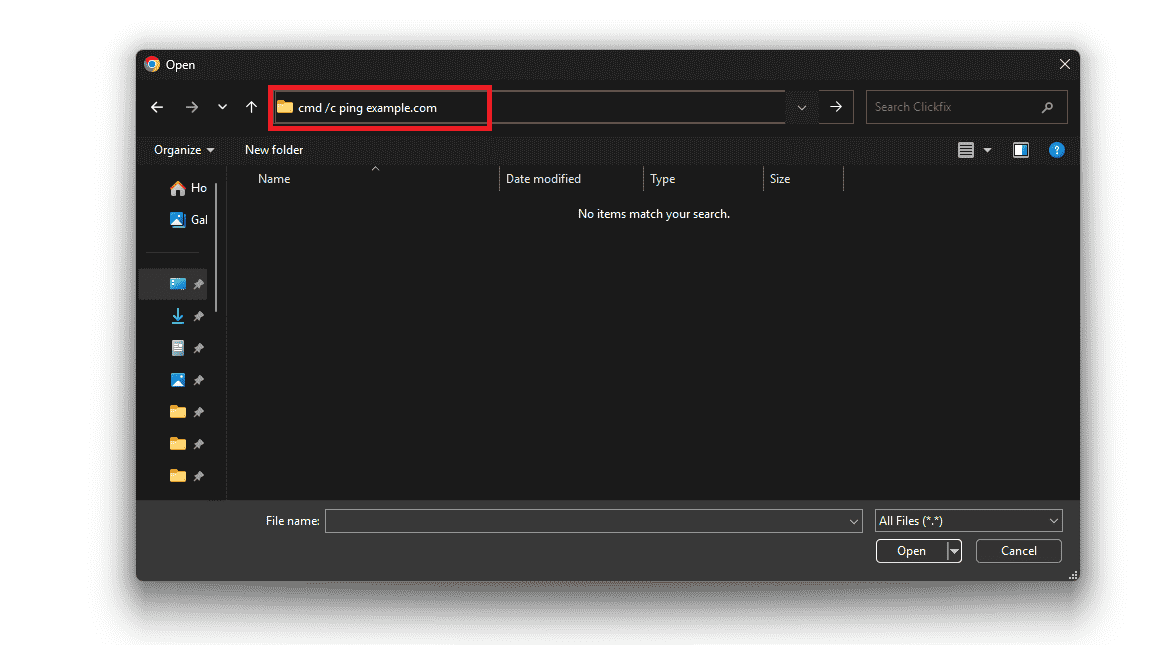
Task: Select the pinned Downloads arrow icon
Action: [x=177, y=316]
